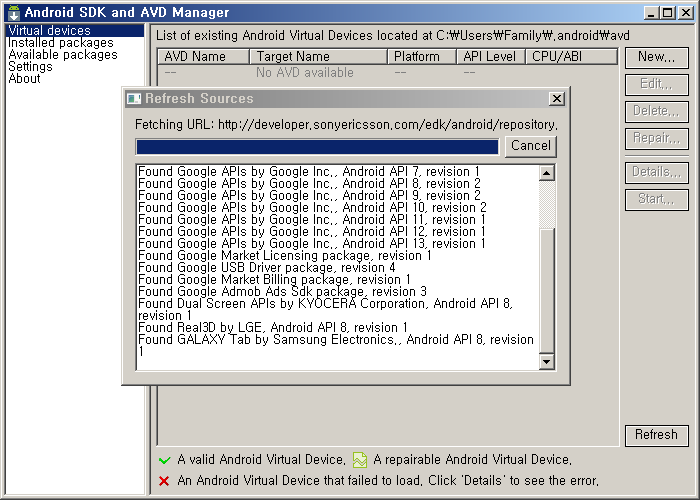Click the Start... button
Screen dimensions: 700x500
click(x=656, y=199)
